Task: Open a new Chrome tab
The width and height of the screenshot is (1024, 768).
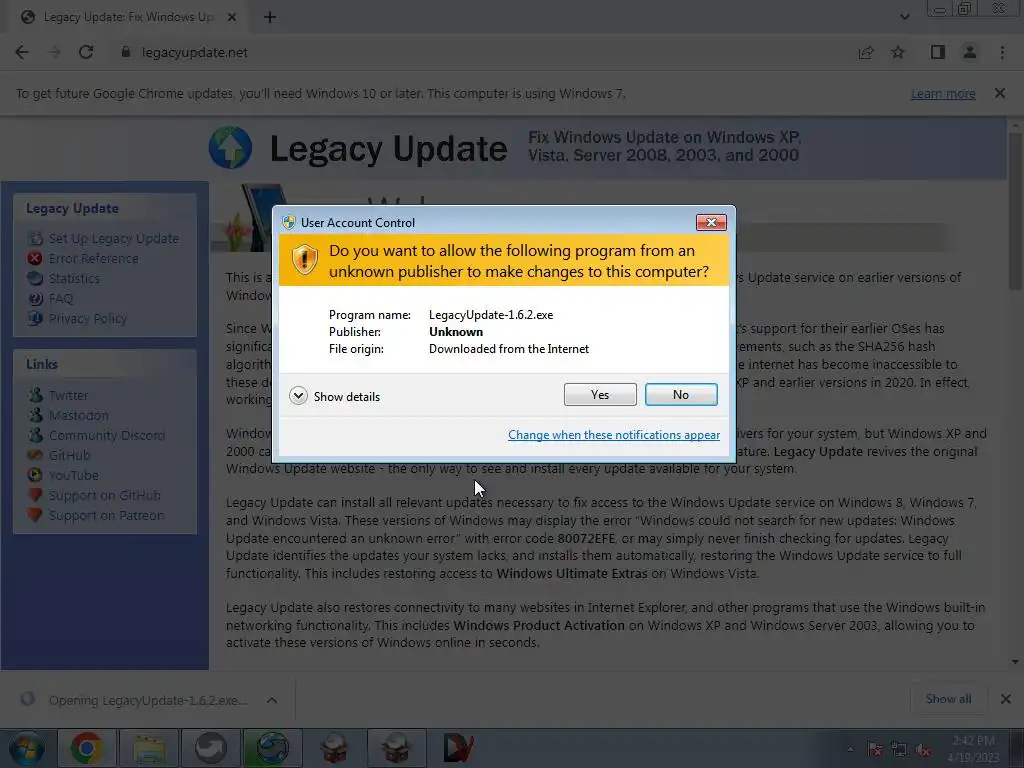Action: coord(270,17)
